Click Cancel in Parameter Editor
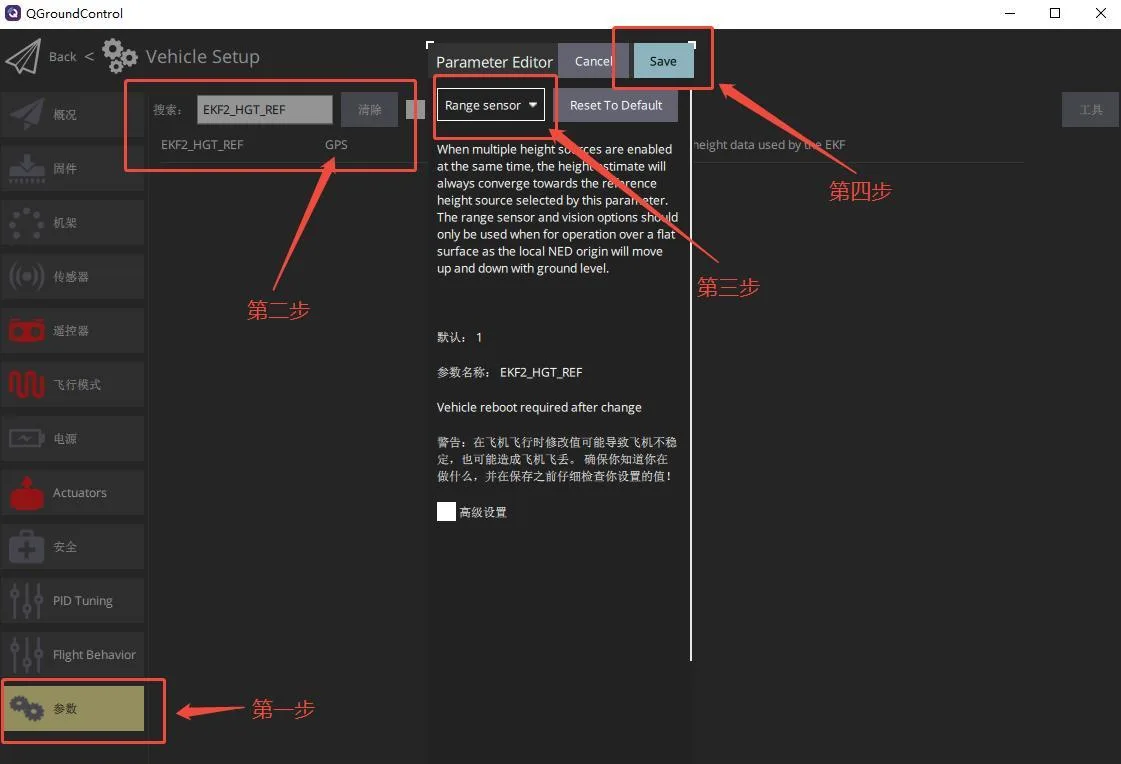Viewport: 1121px width, 764px height. (593, 61)
